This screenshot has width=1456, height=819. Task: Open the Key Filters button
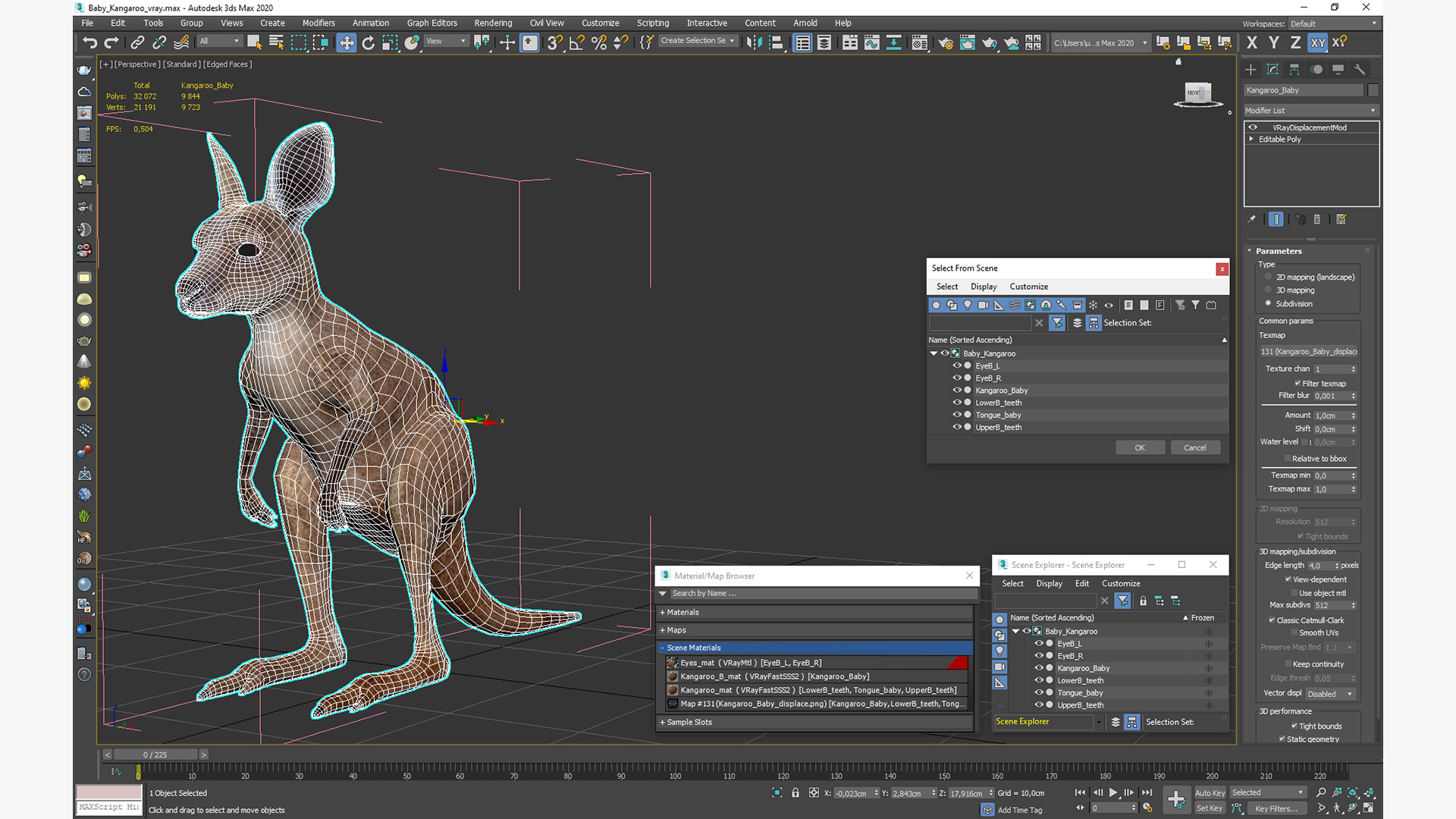(1277, 808)
